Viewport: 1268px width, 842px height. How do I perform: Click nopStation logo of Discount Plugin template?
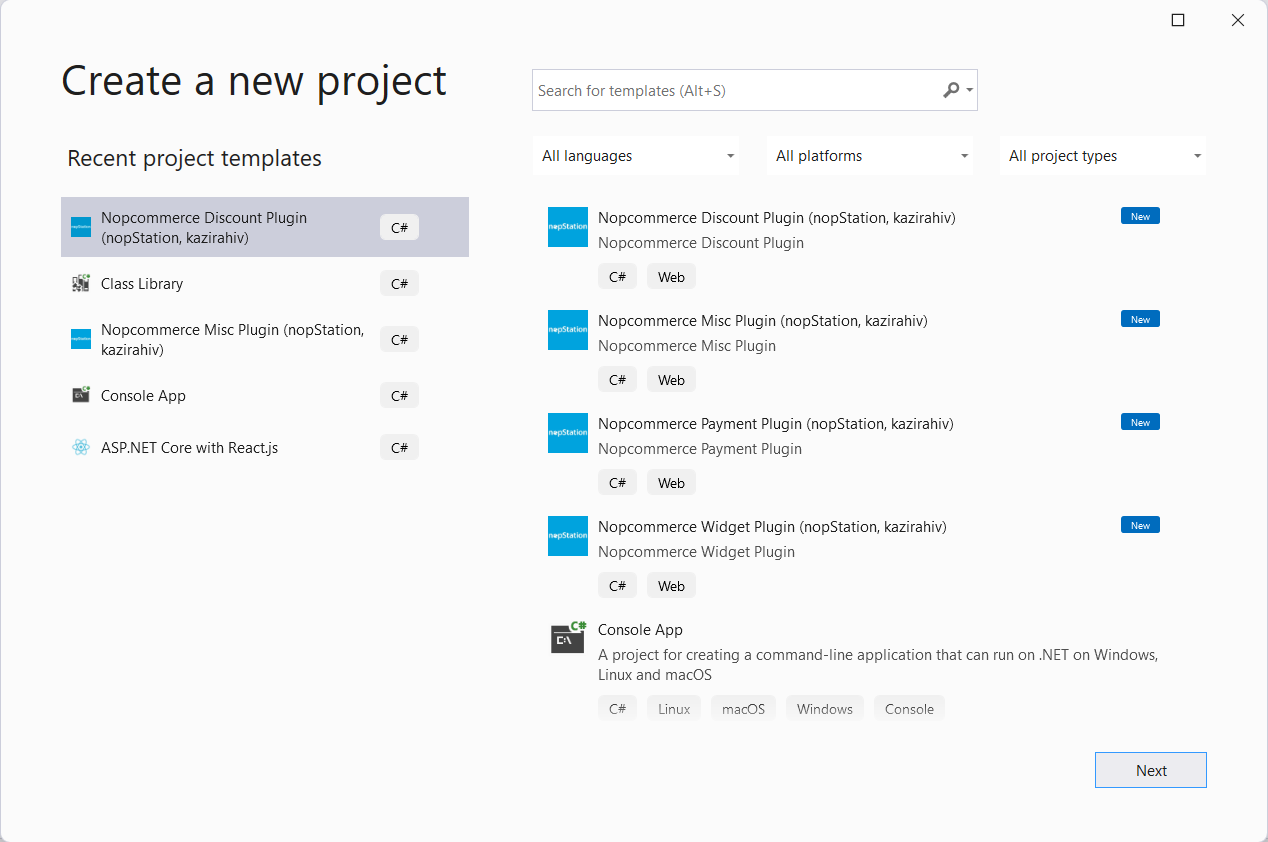tap(568, 227)
